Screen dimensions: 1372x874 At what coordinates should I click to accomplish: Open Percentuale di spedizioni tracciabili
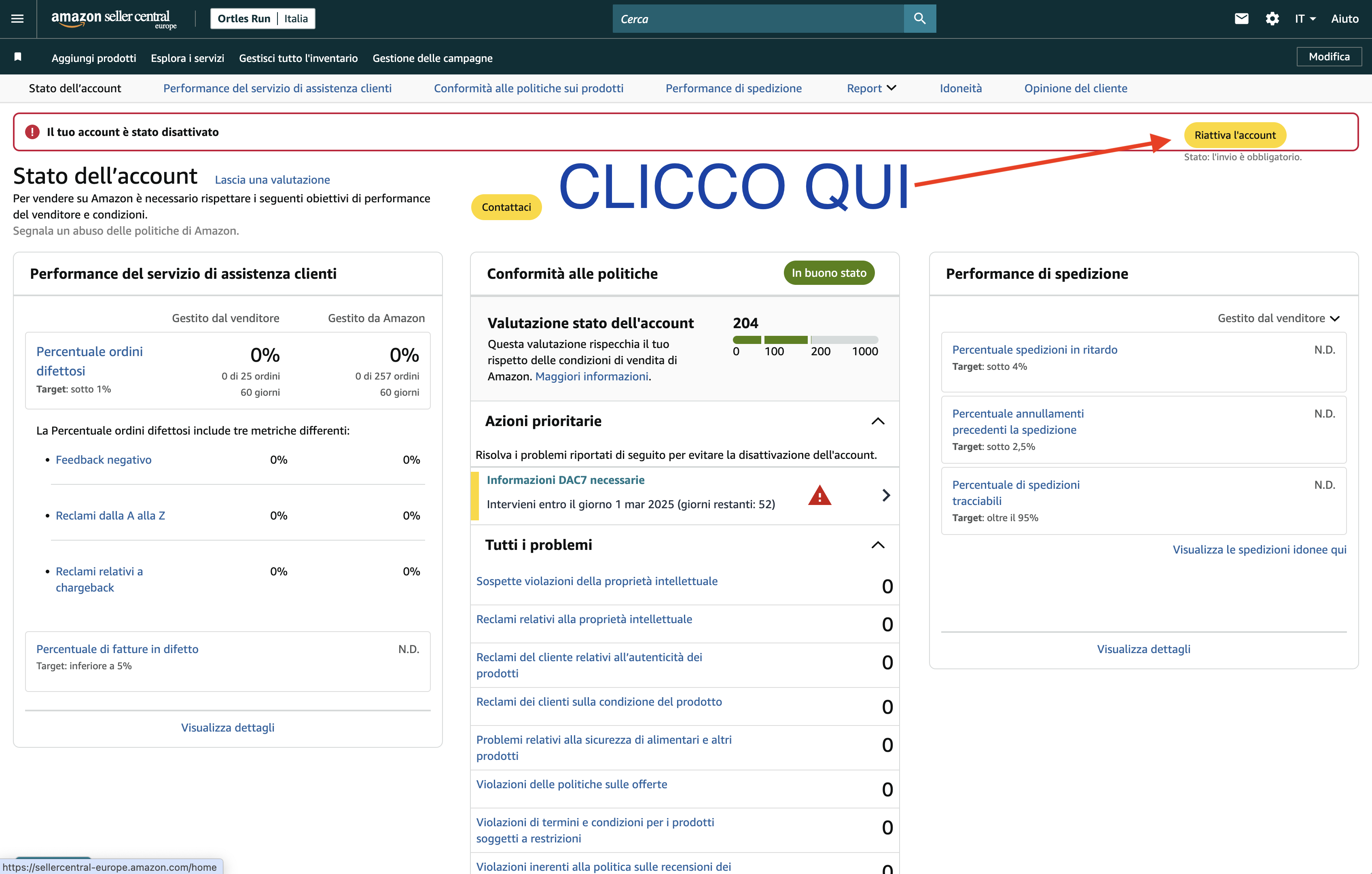coord(1016,493)
